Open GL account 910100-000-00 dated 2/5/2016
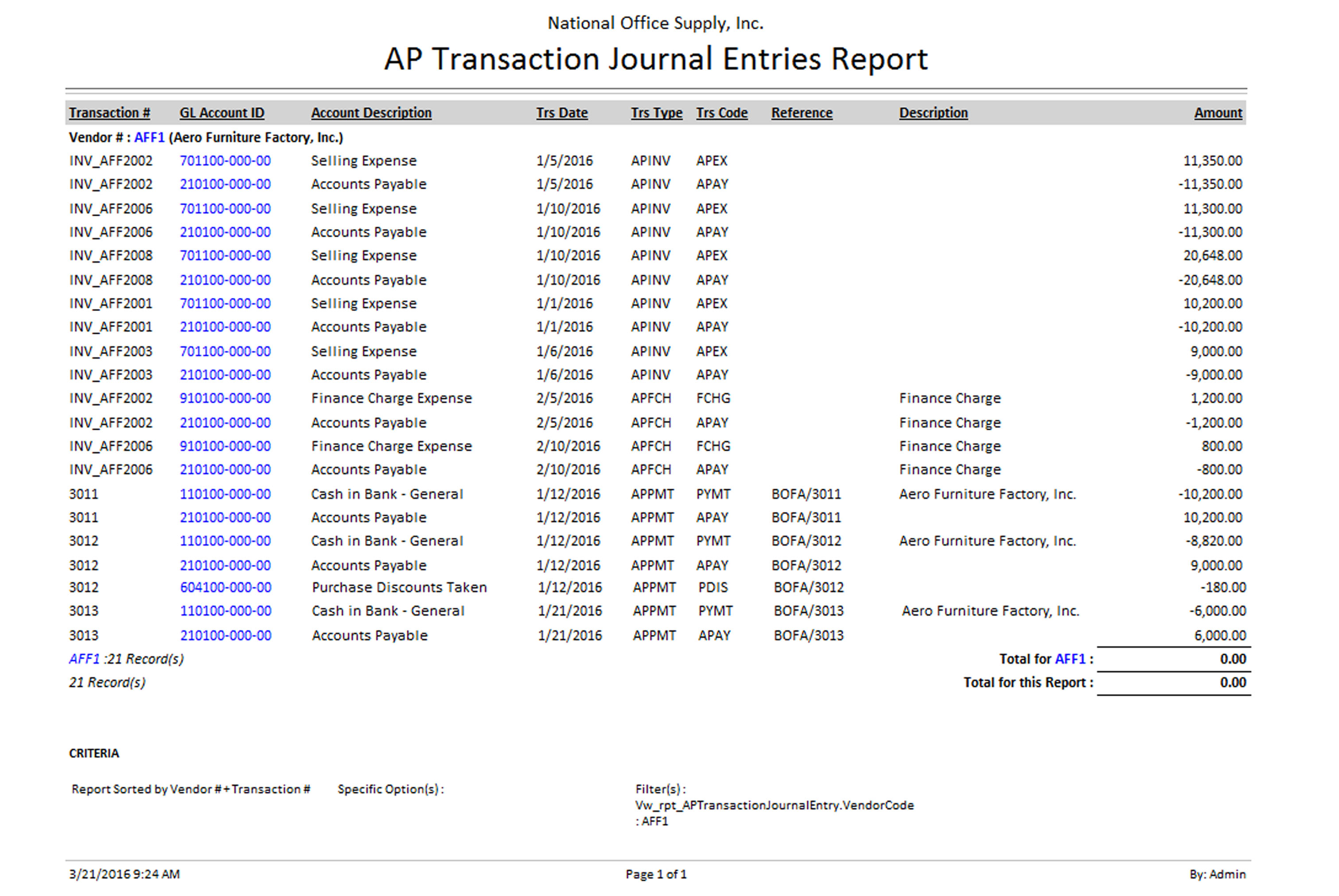Screen dimensions: 1339x896 [225, 398]
